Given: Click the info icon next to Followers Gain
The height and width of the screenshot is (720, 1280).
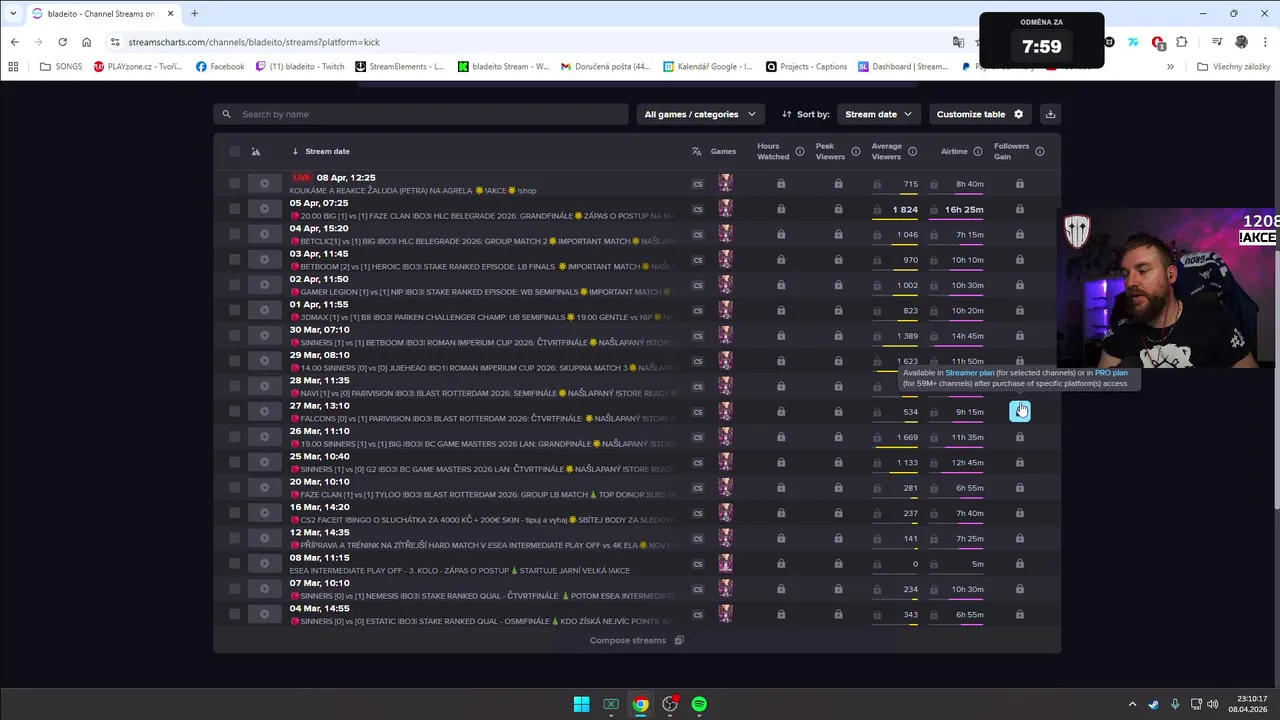Looking at the screenshot, I should pos(1040,152).
